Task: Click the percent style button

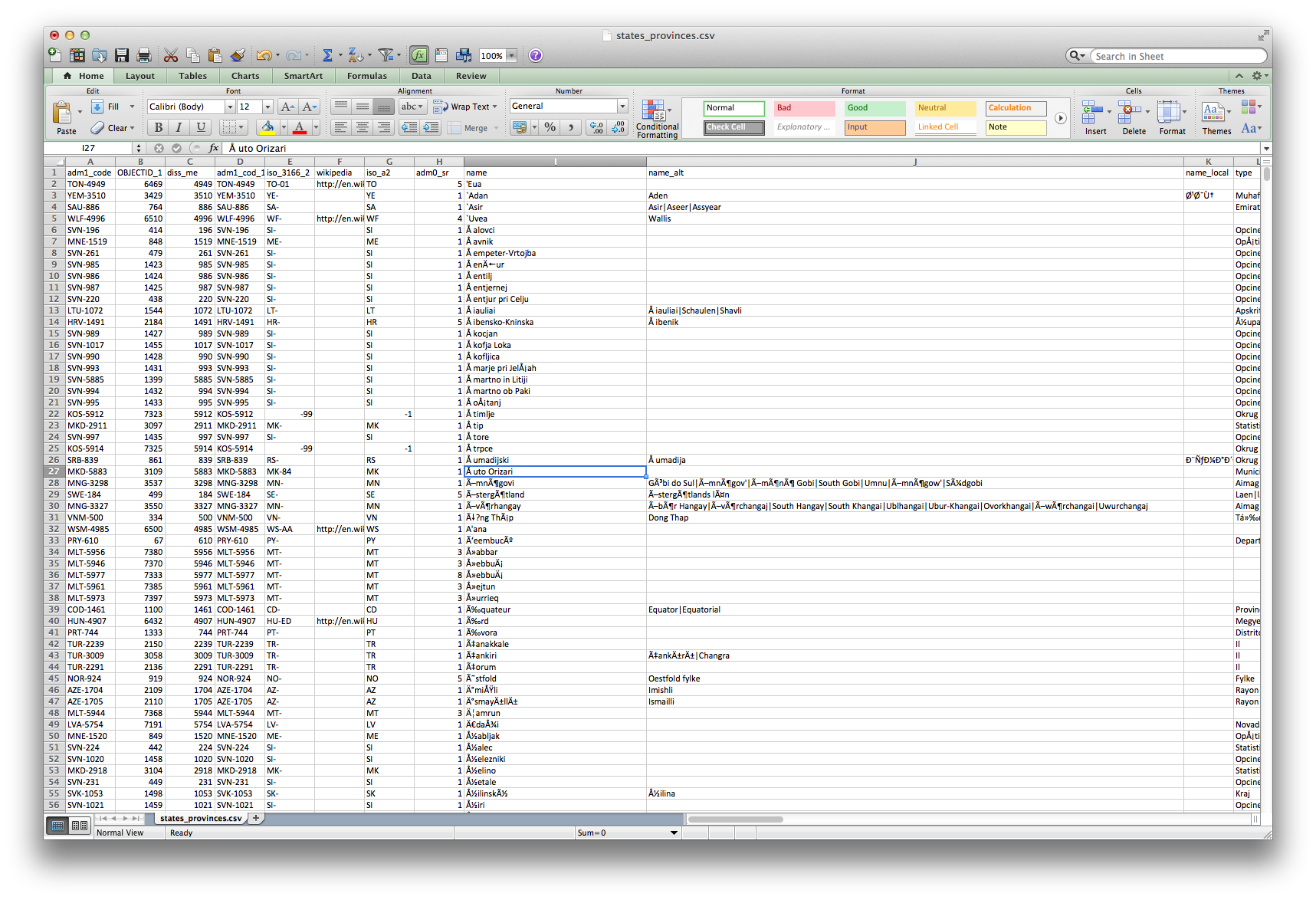Action: (550, 127)
